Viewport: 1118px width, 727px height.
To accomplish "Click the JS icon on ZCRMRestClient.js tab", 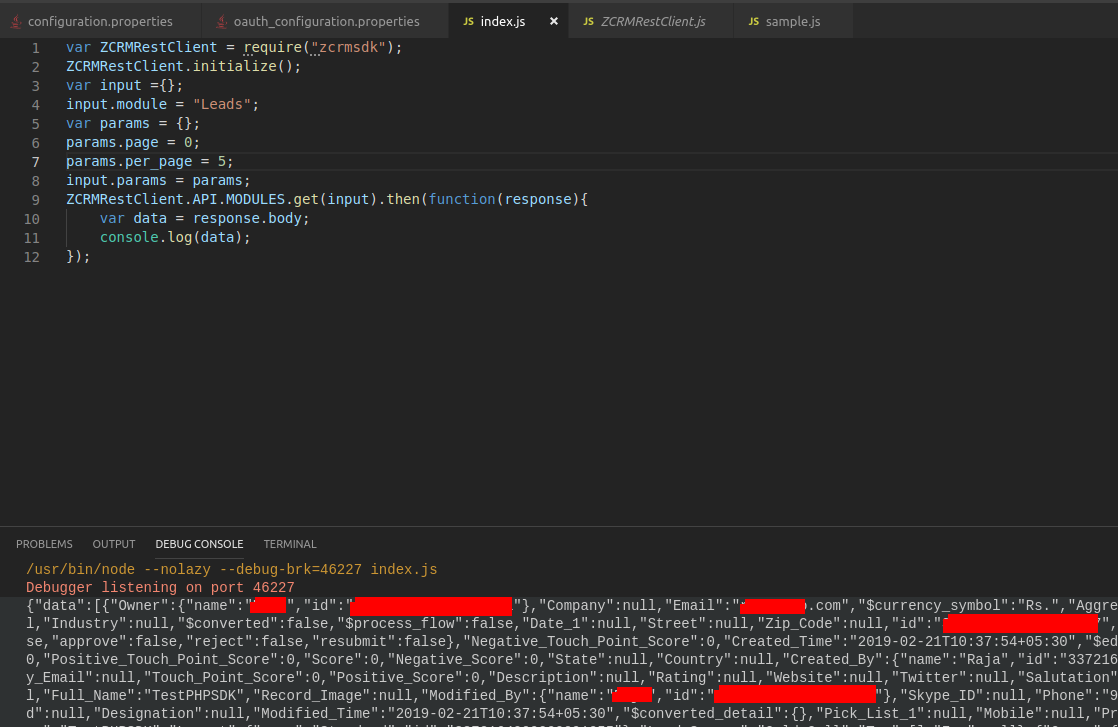I will tap(588, 21).
